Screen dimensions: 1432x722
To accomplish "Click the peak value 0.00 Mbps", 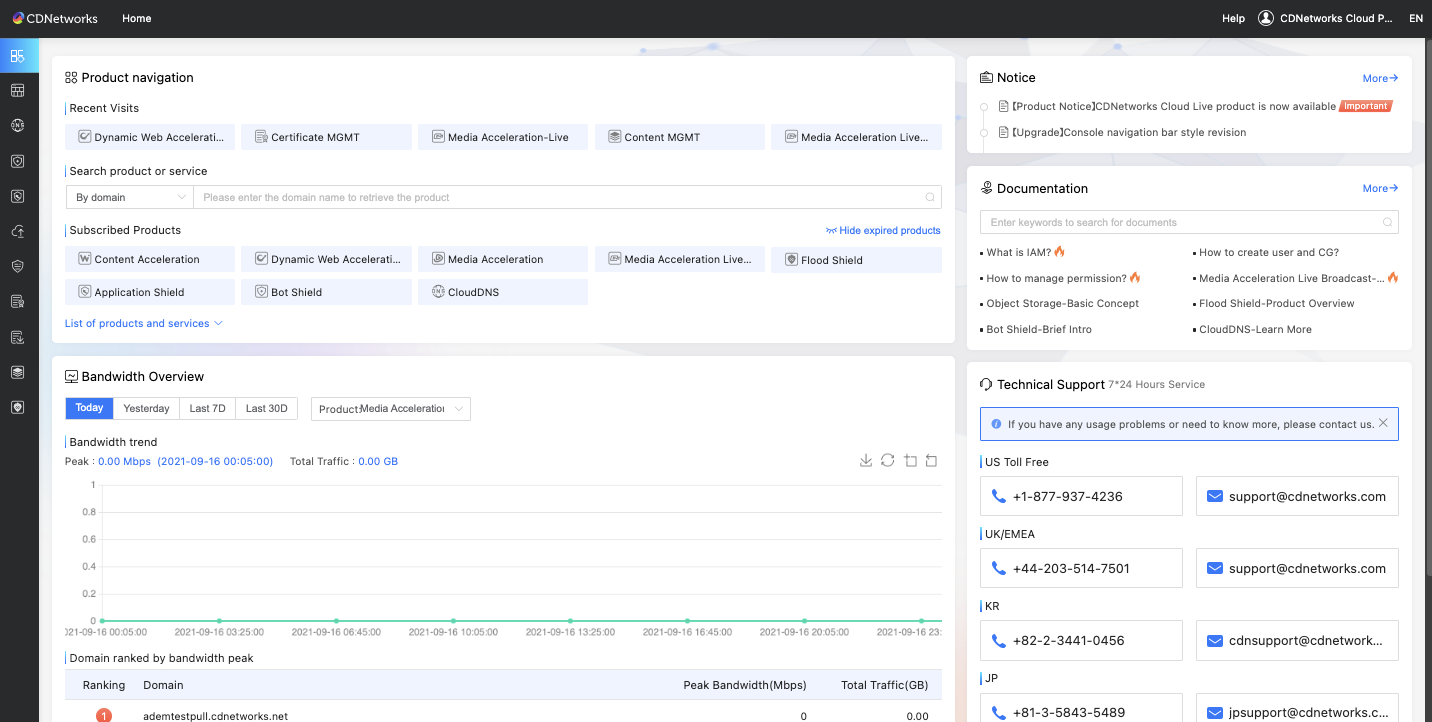I will click(x=124, y=461).
